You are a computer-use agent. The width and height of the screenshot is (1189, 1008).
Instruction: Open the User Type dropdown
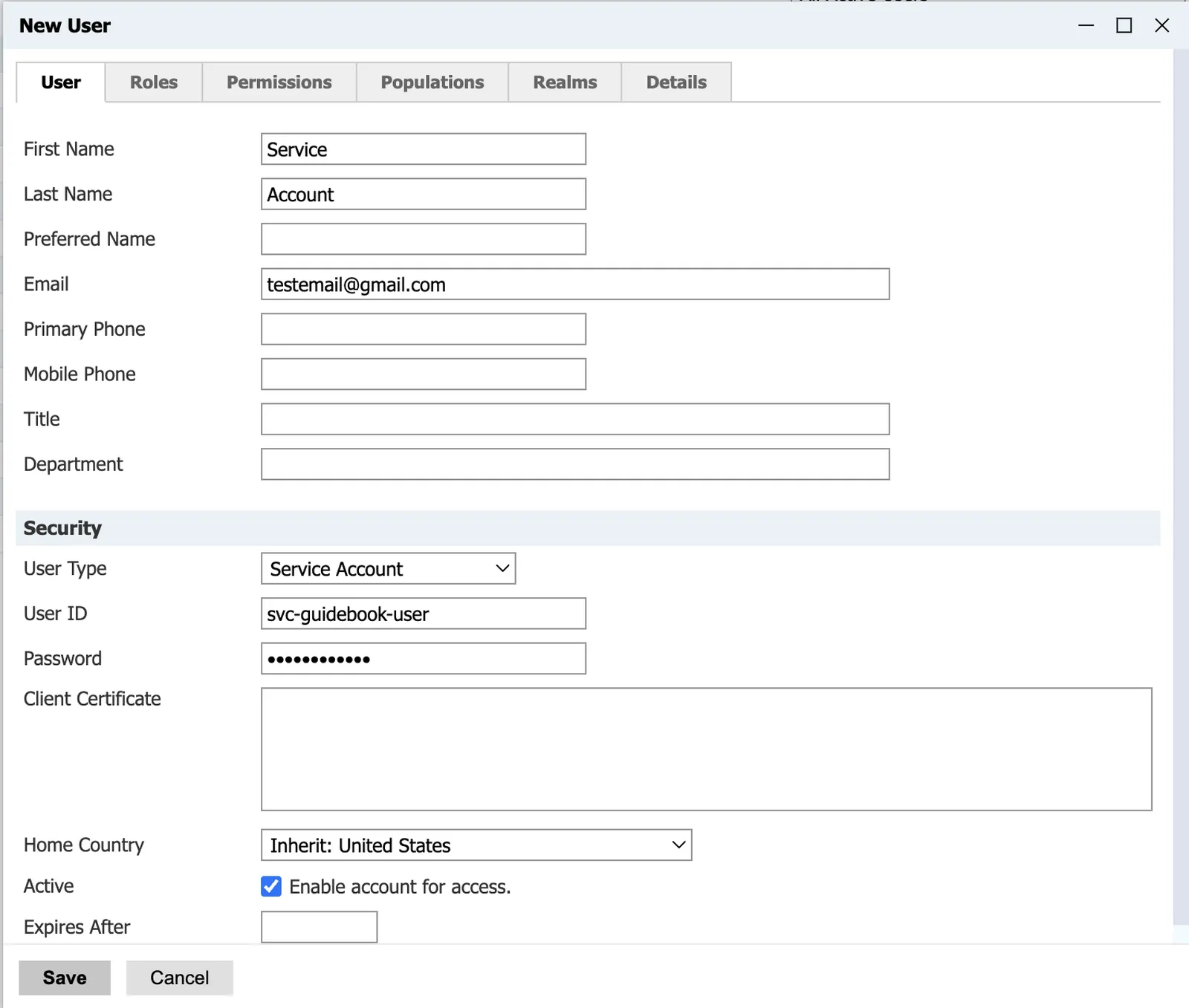[x=389, y=569]
